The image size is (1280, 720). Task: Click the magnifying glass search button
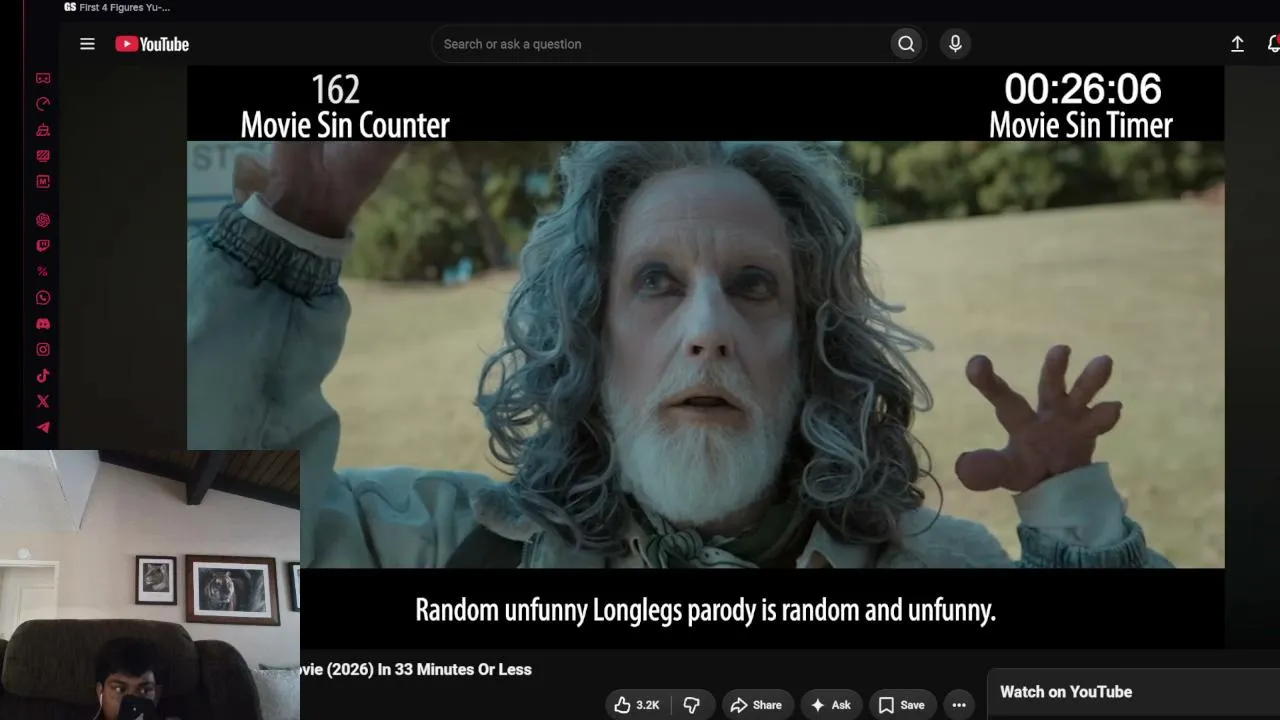coord(906,44)
